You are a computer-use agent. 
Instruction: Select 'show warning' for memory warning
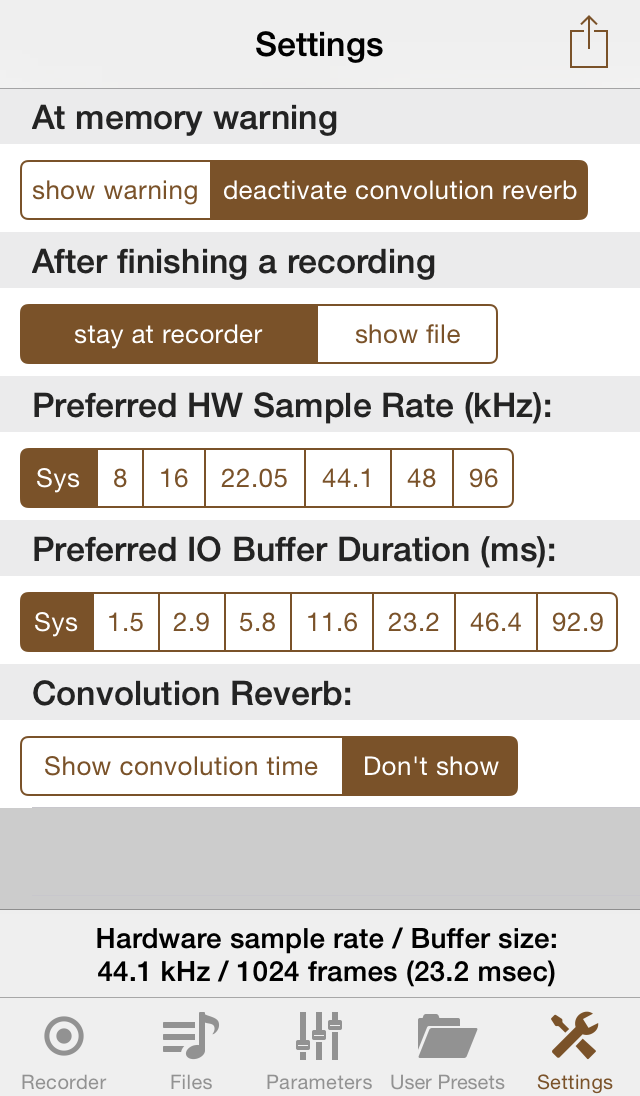coord(115,190)
